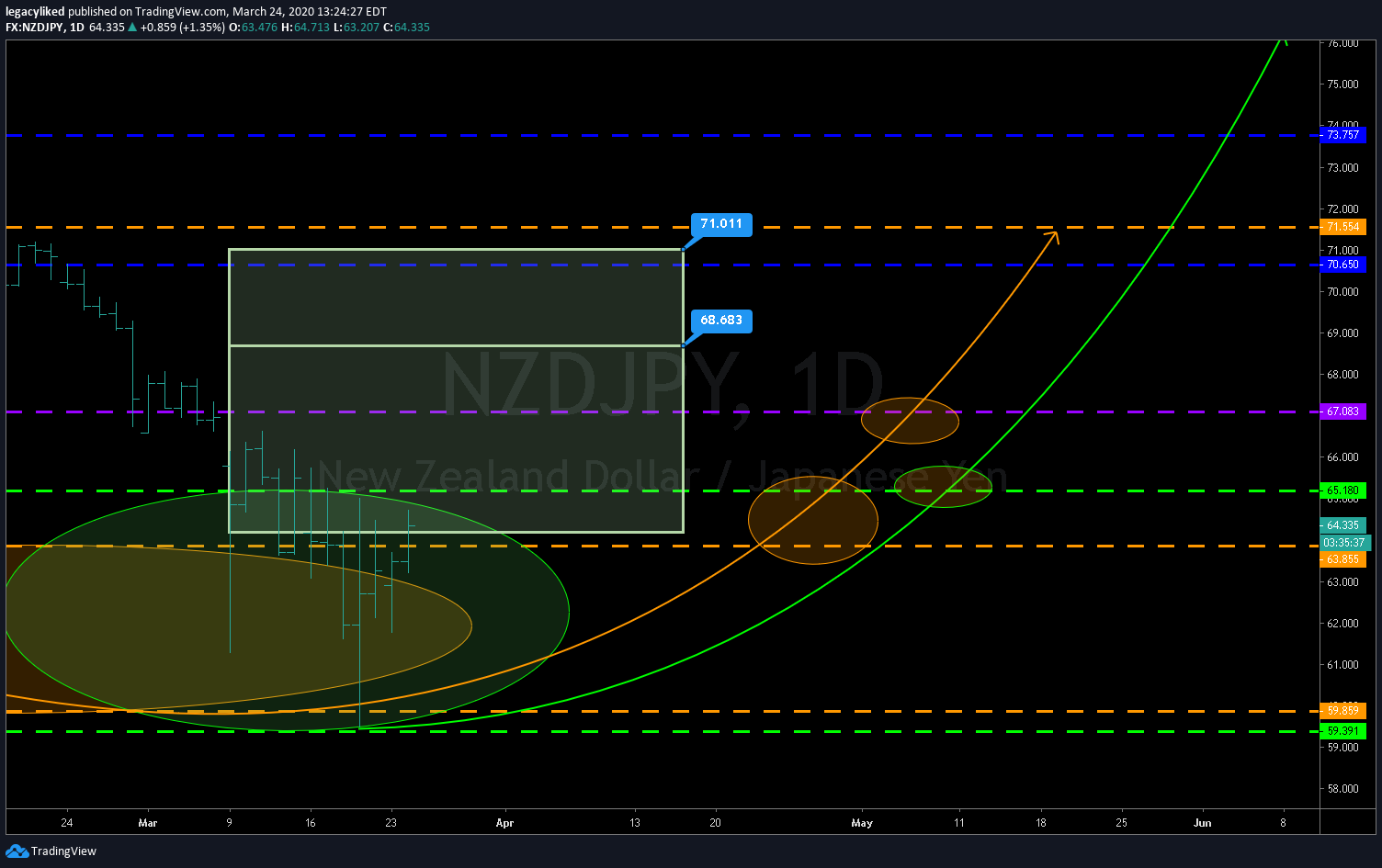Click the 03:35:37 bar countdown label

(x=1344, y=543)
